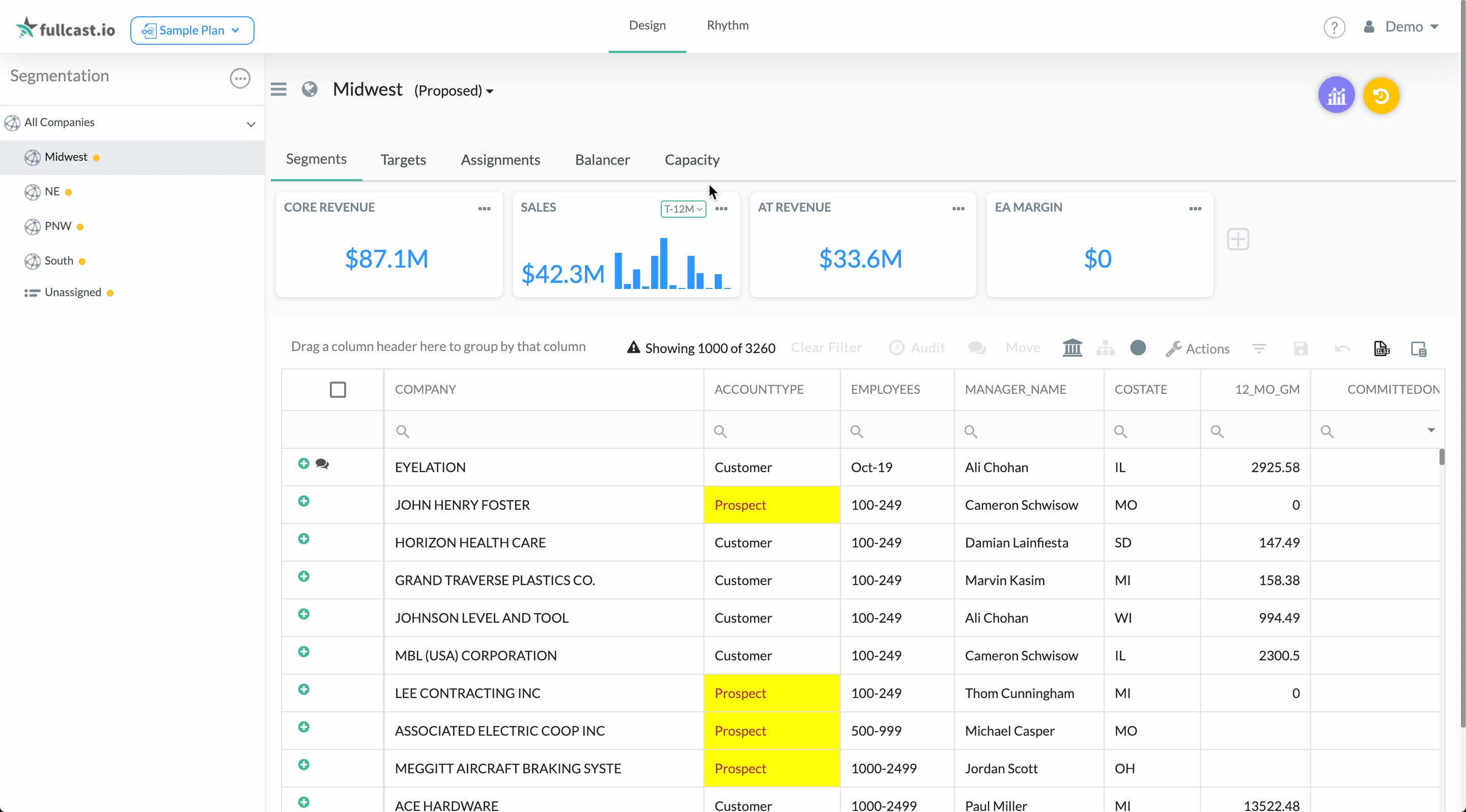Open the purple analytics chart button

(x=1336, y=95)
